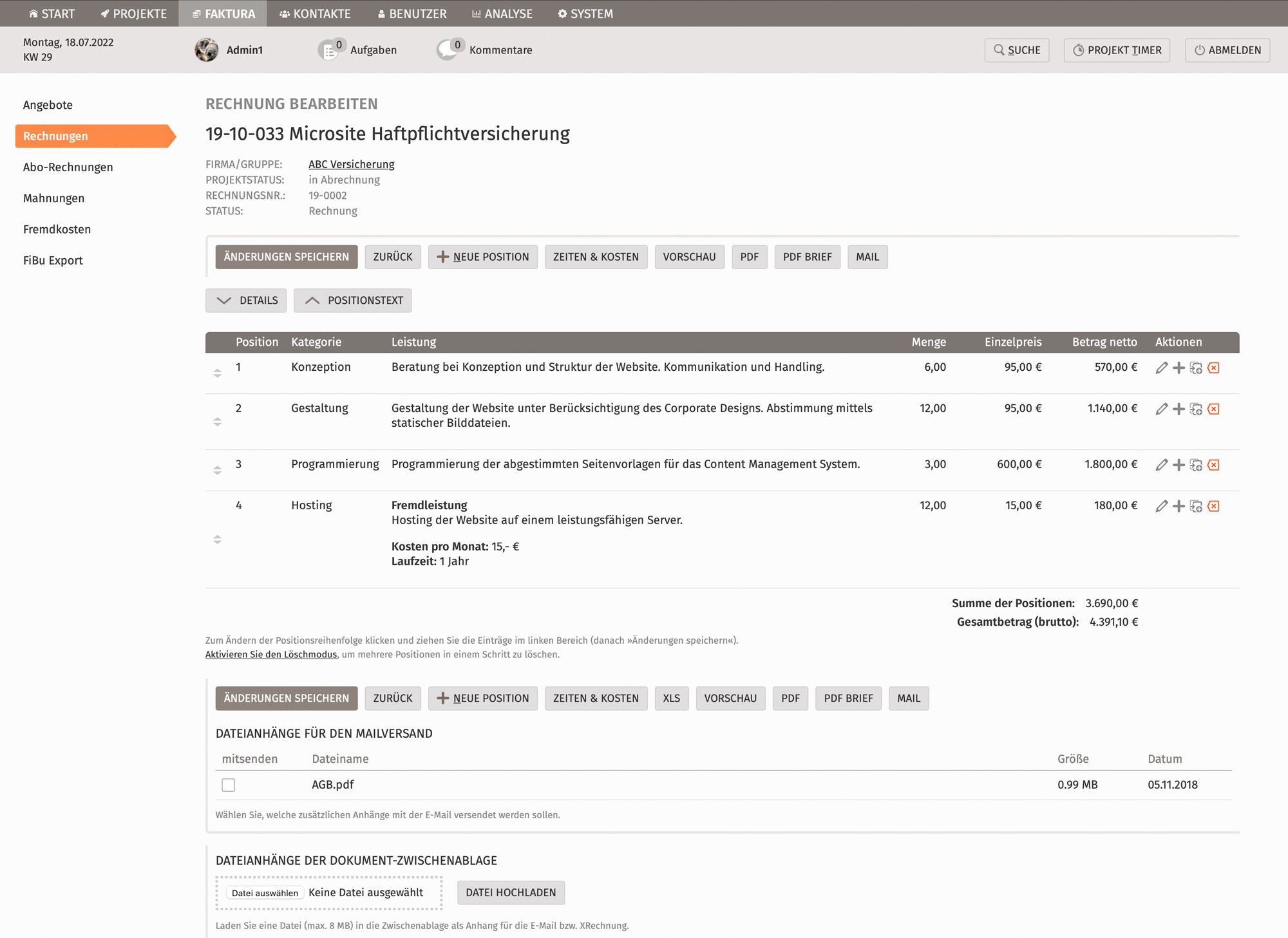Click the Admin1 user avatar
The image size is (1288, 938).
pos(207,50)
